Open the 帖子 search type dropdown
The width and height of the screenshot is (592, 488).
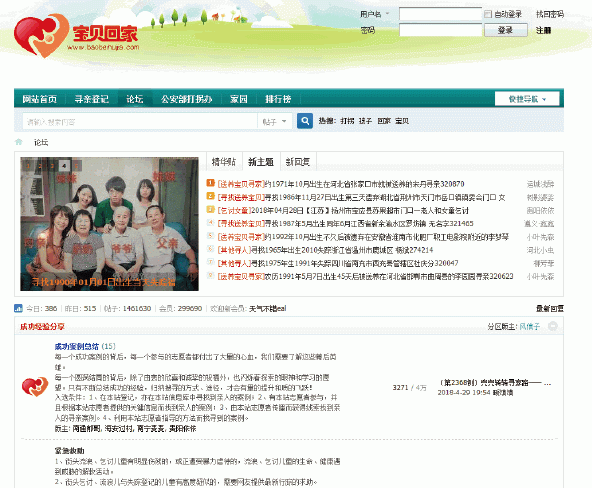[275, 122]
